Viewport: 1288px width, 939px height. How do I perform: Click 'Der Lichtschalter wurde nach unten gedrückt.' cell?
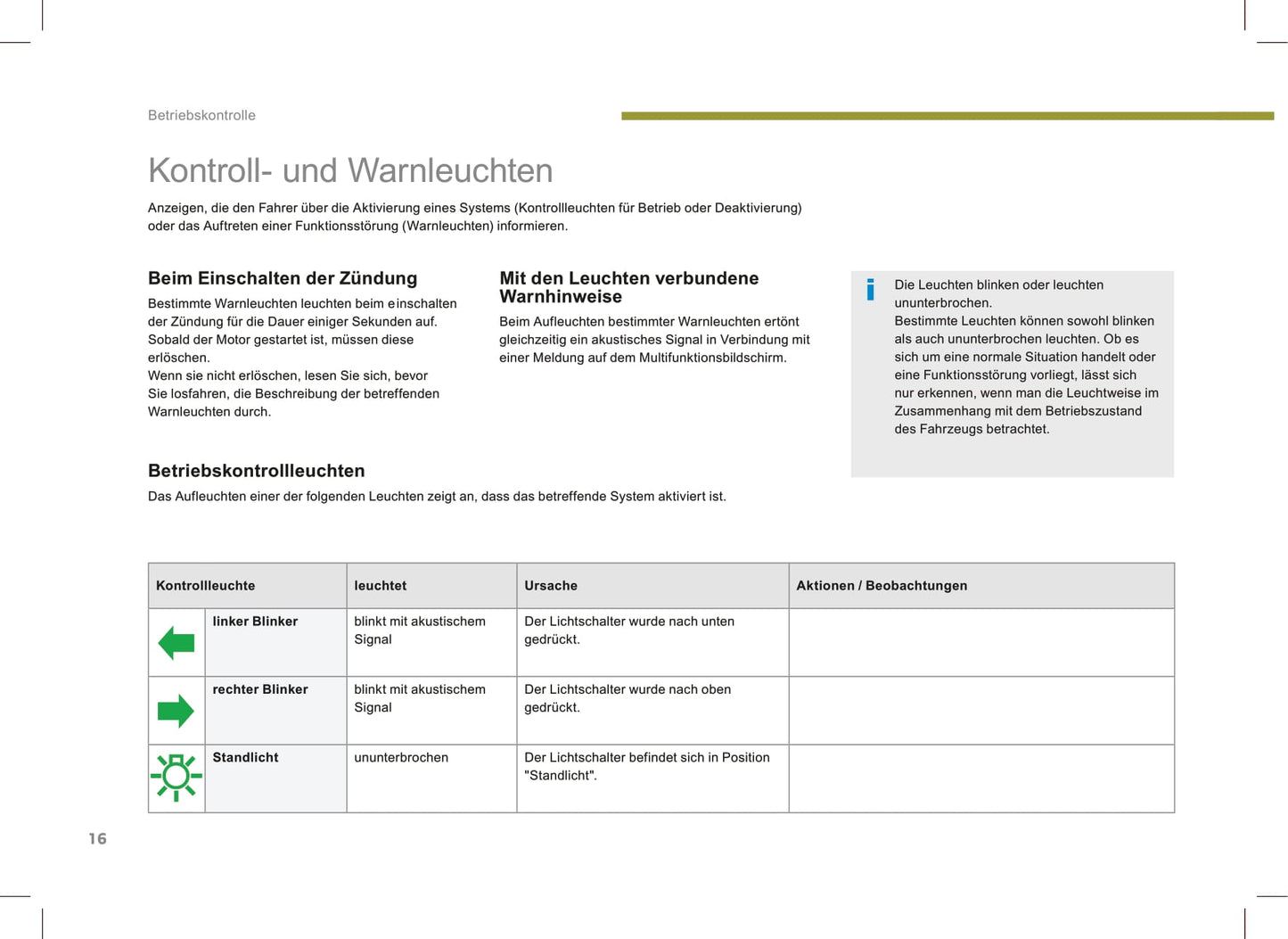tap(652, 642)
